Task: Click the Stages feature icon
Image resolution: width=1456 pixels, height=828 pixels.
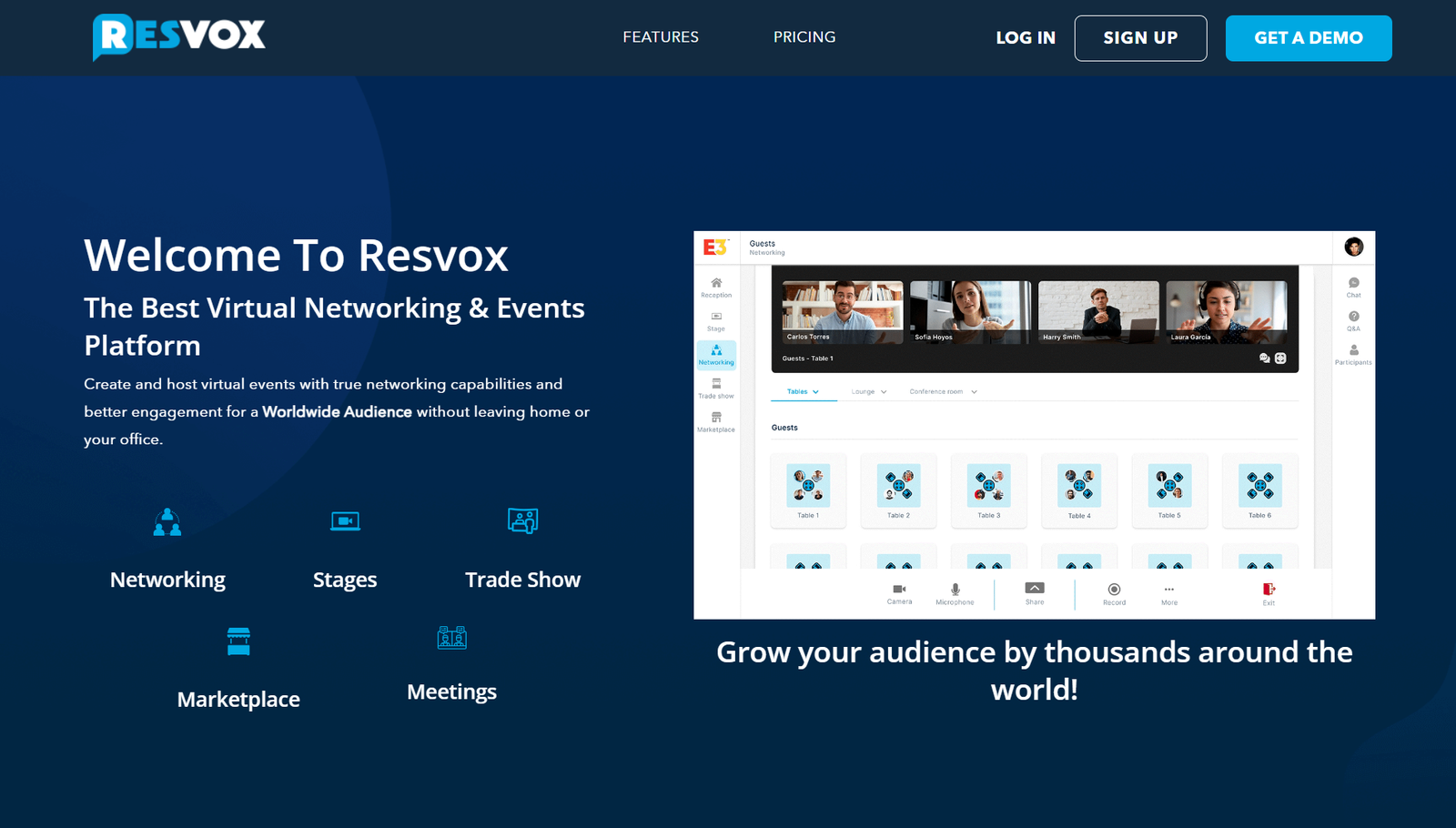Action: click(345, 521)
